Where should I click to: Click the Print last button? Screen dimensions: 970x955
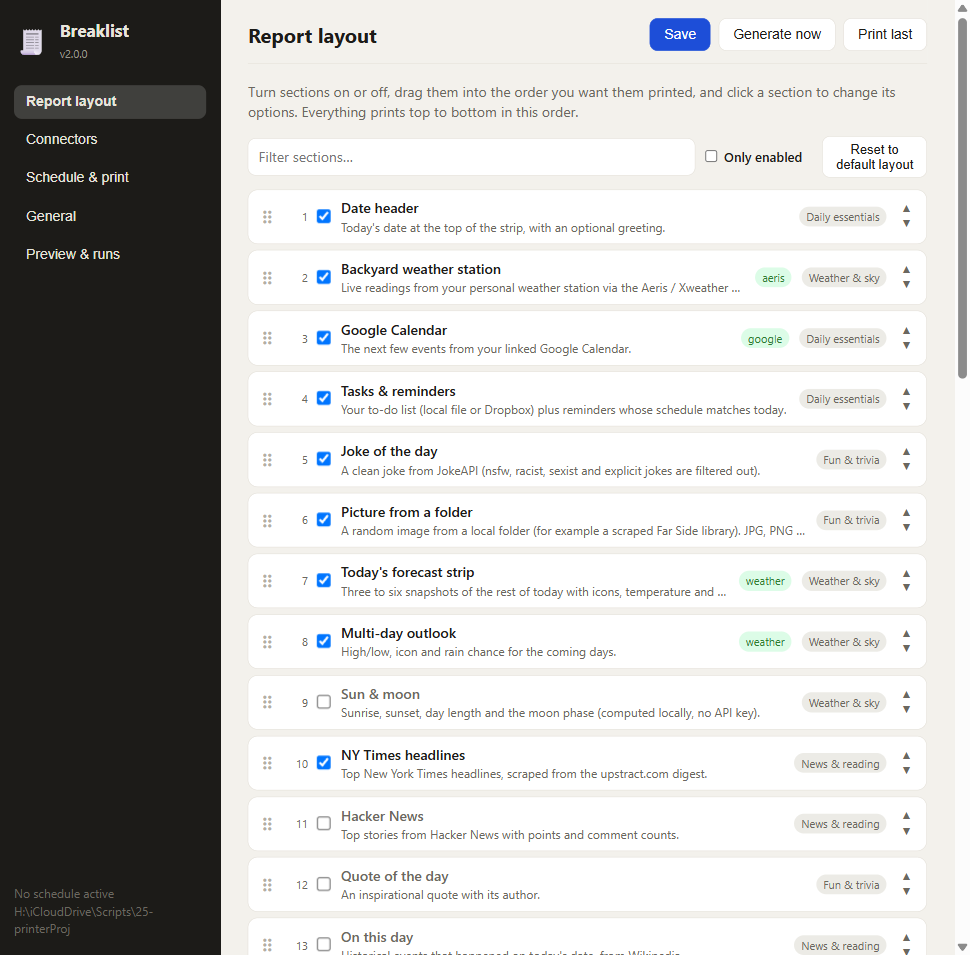pos(885,35)
